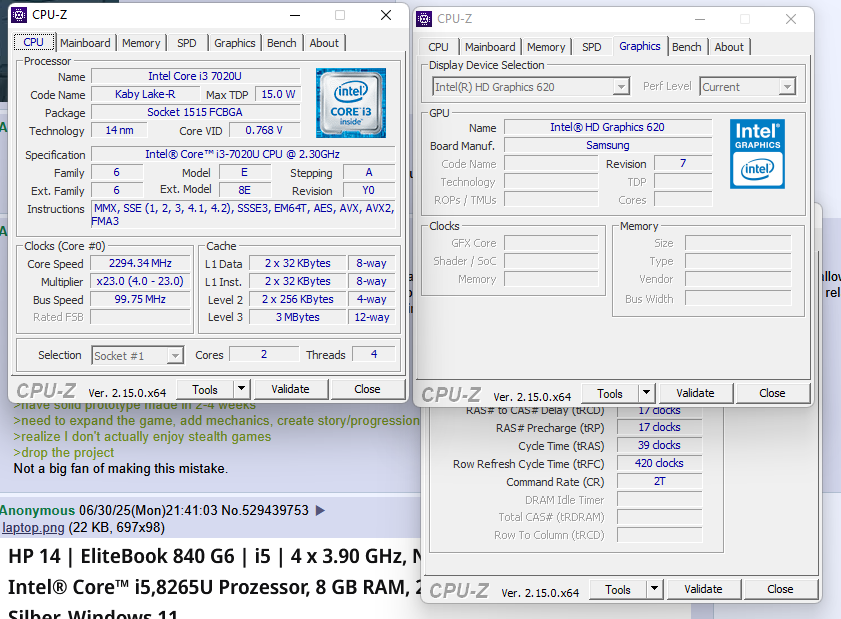Click the Code Name value Kaby Lake-R
This screenshot has height=619, width=841.
(145, 94)
